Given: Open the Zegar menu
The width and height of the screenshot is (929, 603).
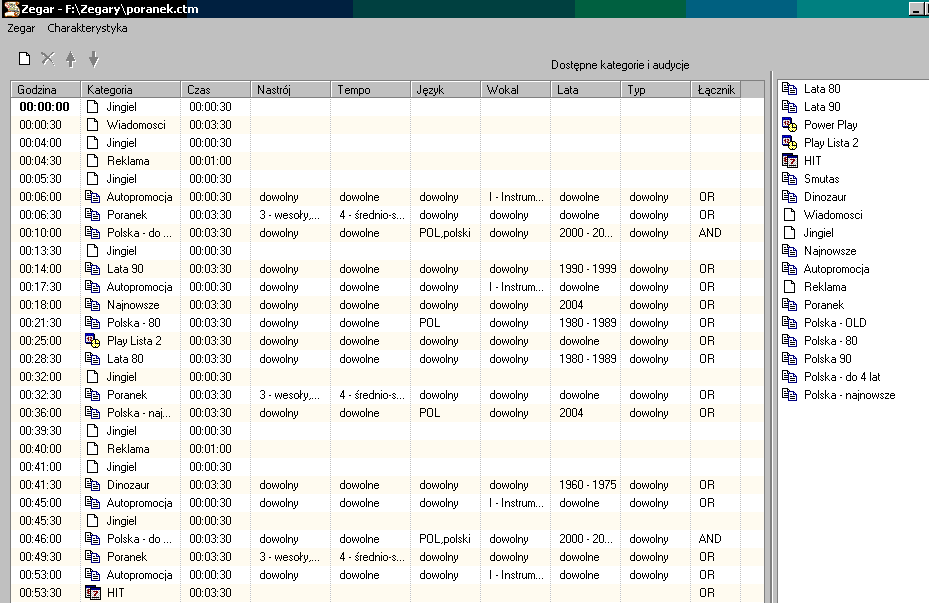Looking at the screenshot, I should point(21,28).
